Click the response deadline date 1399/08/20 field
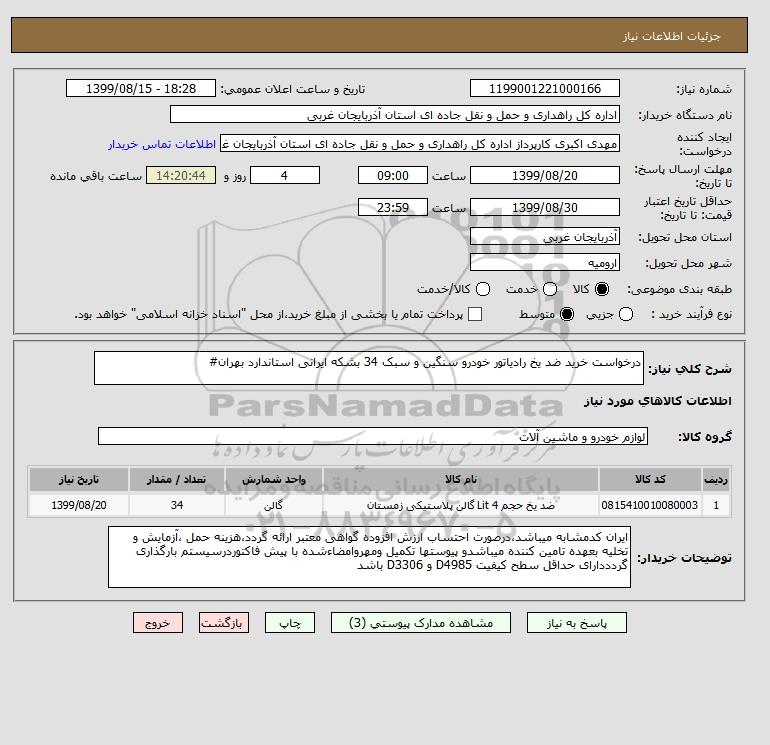The image size is (770, 745). tap(545, 175)
